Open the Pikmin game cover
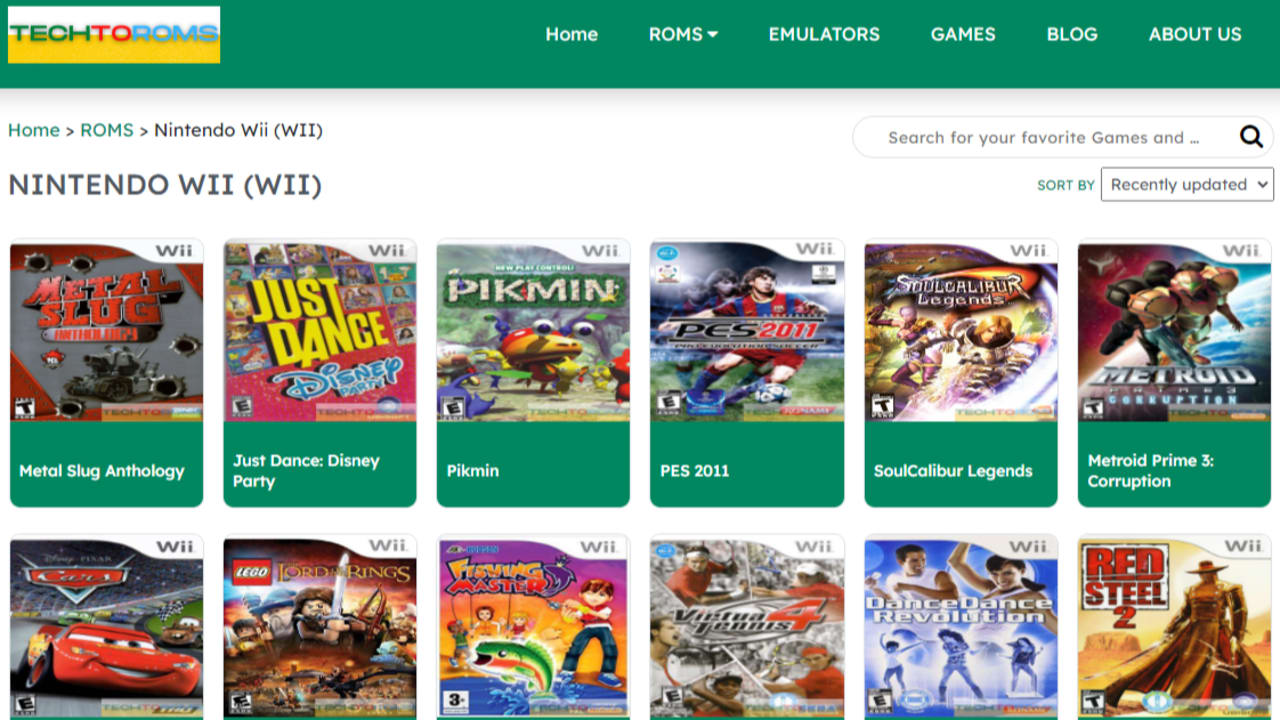This screenshot has width=1280, height=720. (x=533, y=331)
